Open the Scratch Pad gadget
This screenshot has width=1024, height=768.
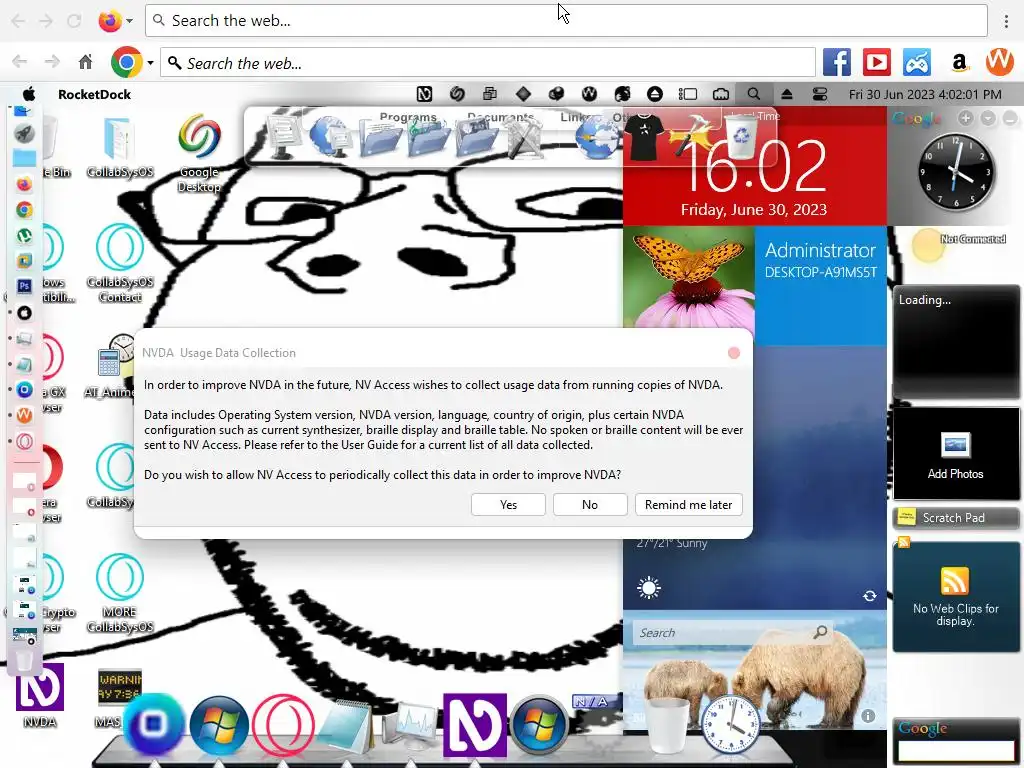955,518
